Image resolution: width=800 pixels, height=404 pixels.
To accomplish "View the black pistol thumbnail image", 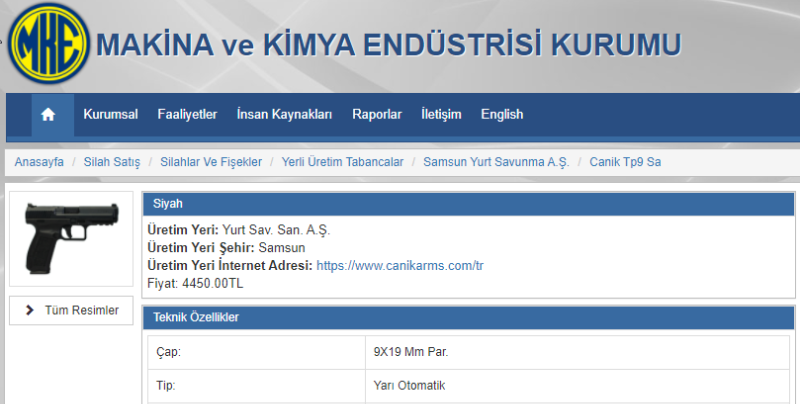I will click(71, 239).
